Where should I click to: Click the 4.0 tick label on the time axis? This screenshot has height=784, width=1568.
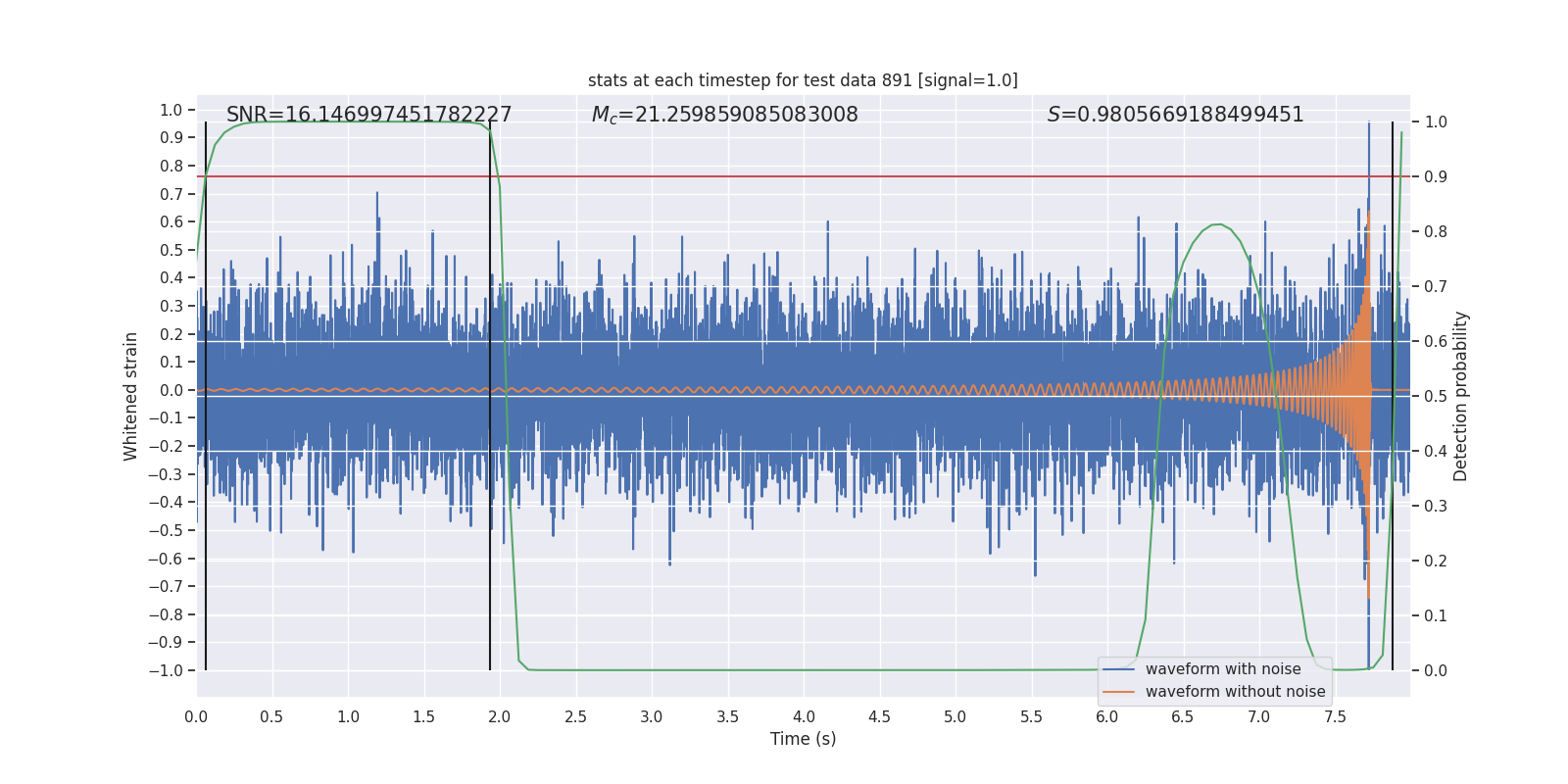[804, 717]
